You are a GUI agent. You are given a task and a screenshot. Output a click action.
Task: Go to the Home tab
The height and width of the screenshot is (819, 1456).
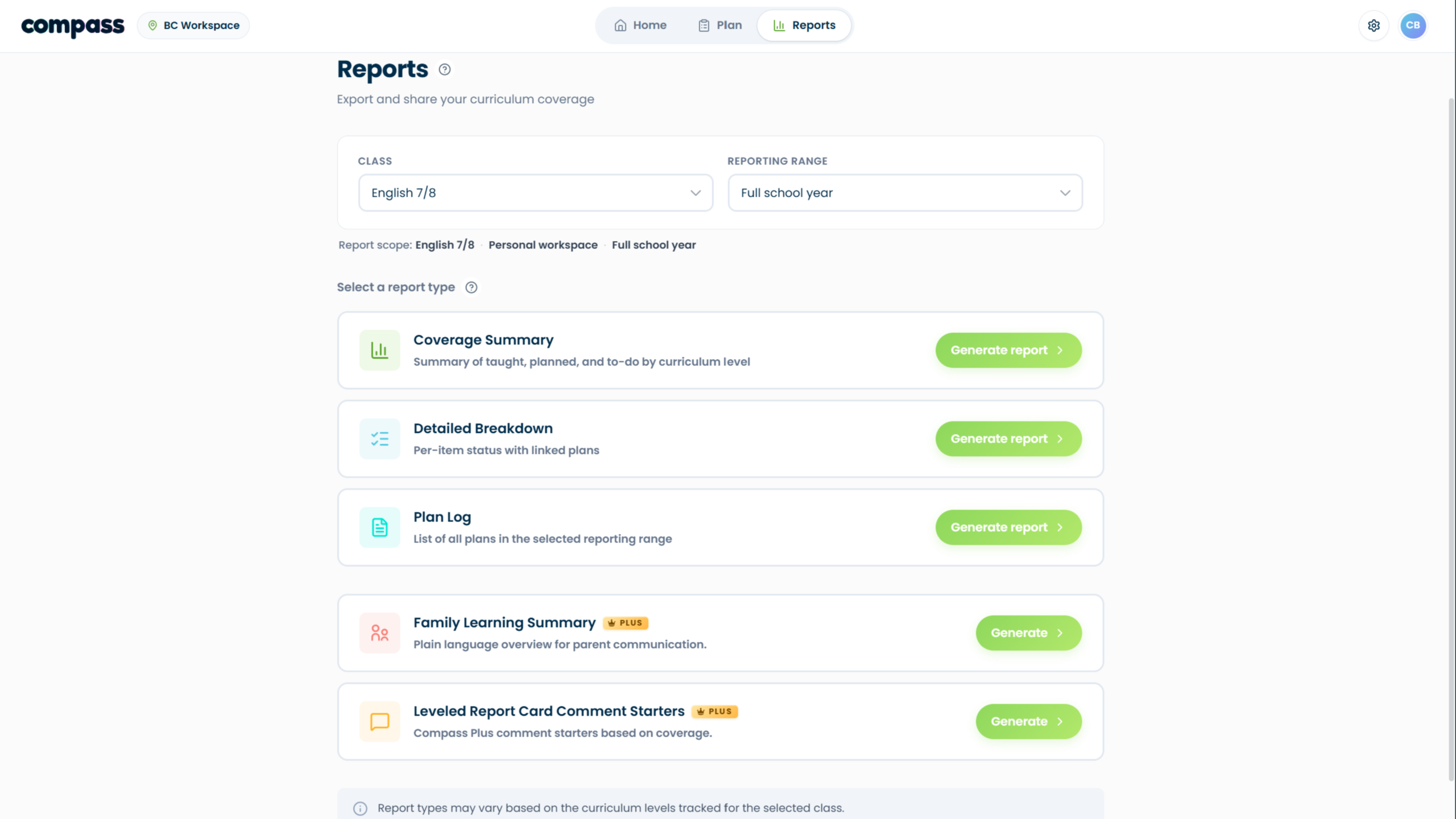pyautogui.click(x=640, y=26)
